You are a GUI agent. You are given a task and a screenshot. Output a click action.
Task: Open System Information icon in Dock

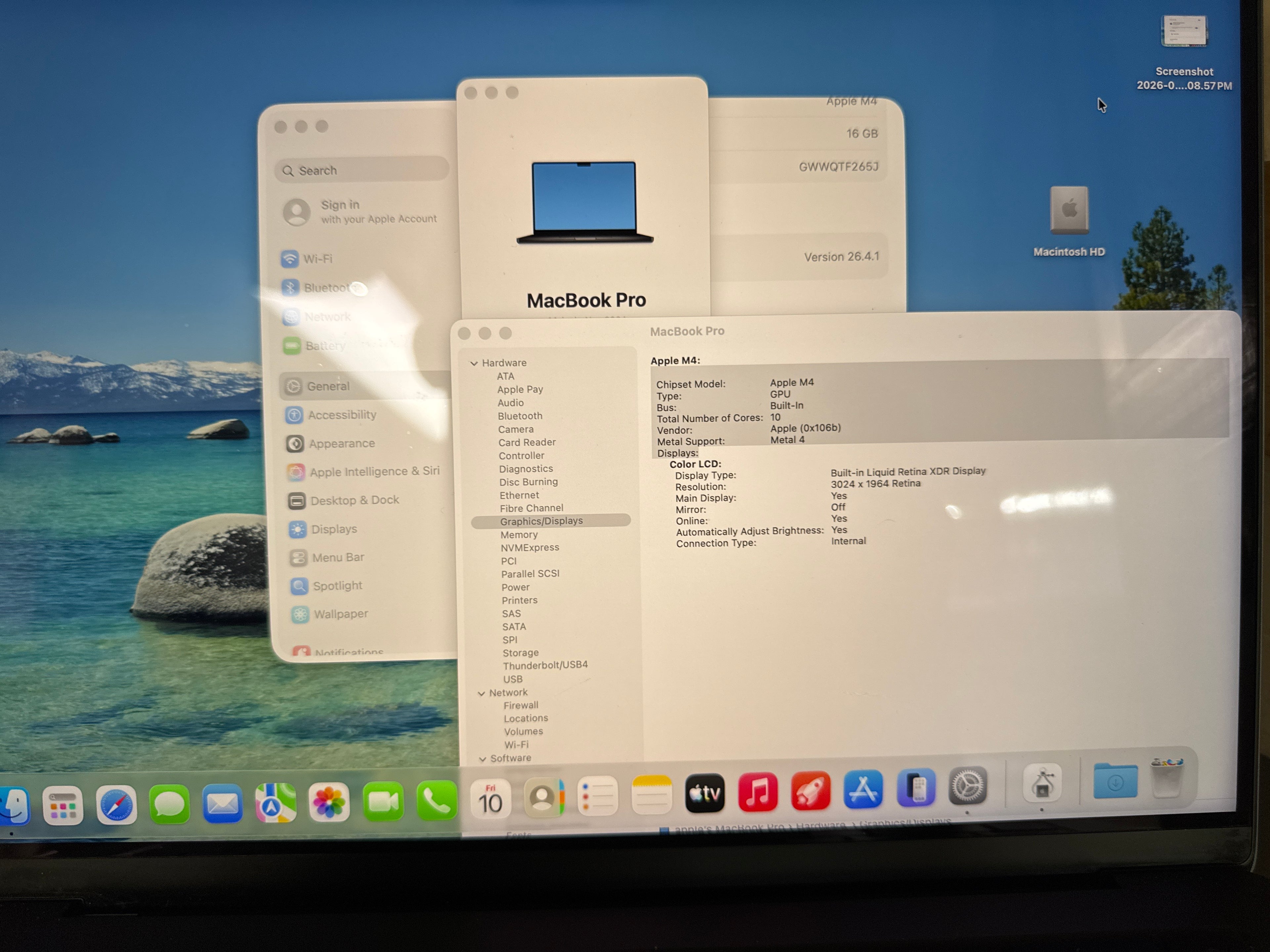[1042, 783]
